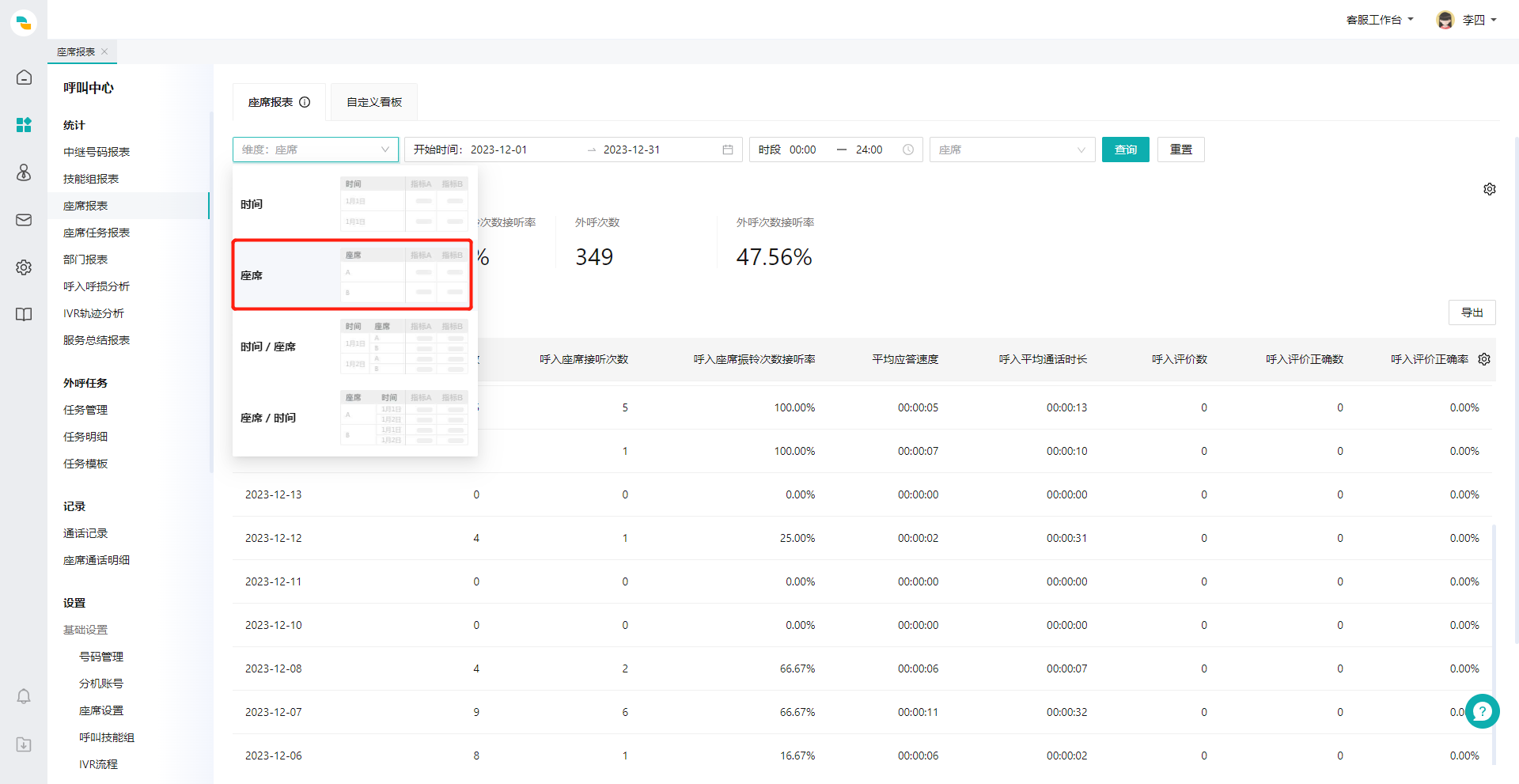Open the calendar icon in date range field
Screen dimensions: 1519x784
point(728,150)
